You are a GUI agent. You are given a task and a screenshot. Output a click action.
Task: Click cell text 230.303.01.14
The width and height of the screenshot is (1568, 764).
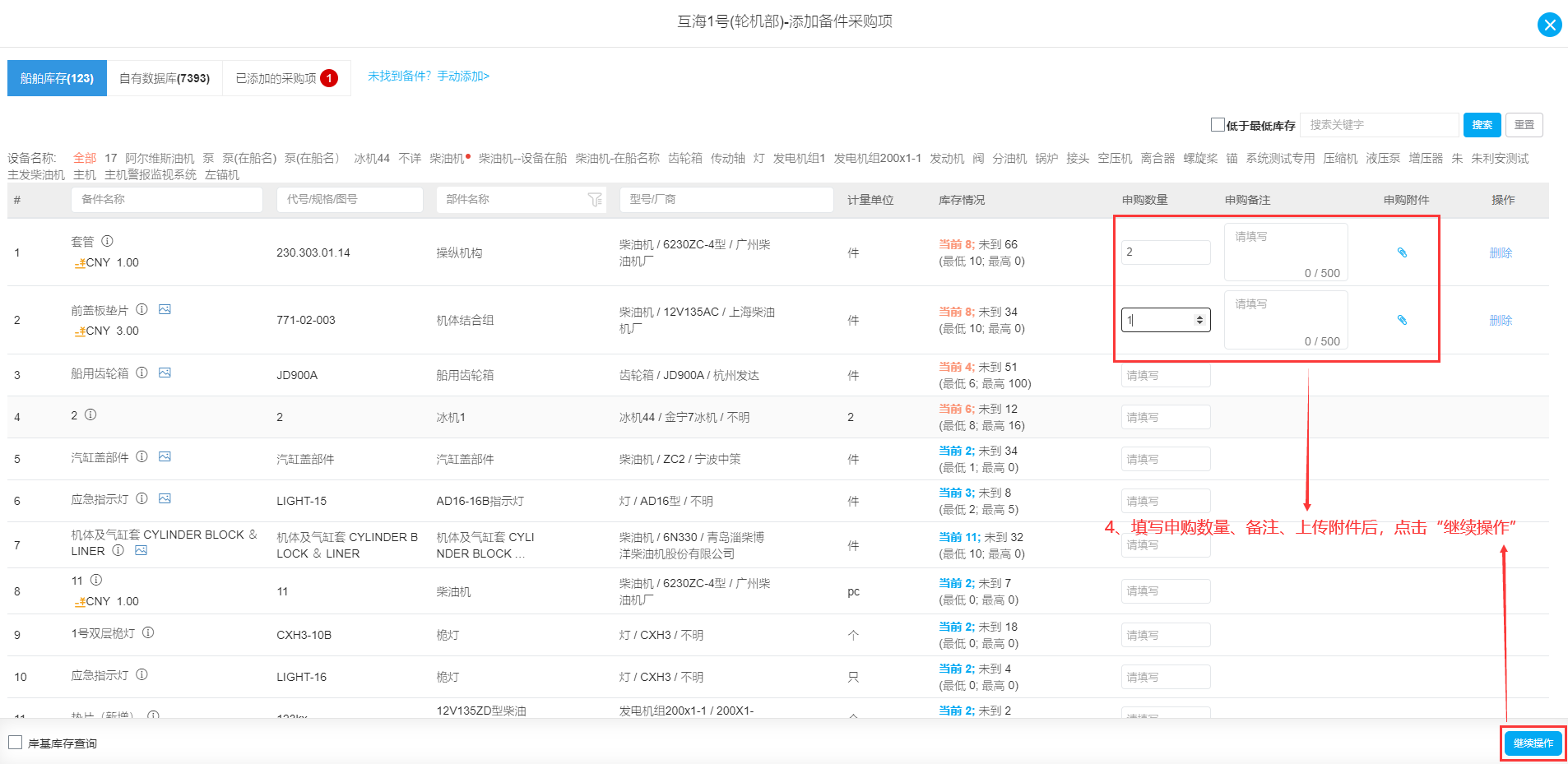(x=313, y=252)
